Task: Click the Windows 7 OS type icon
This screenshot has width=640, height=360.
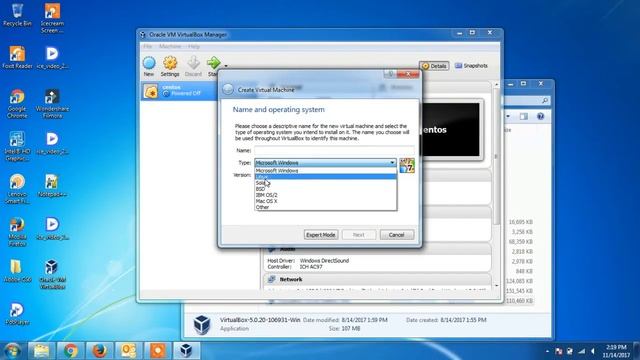Action: (x=407, y=165)
